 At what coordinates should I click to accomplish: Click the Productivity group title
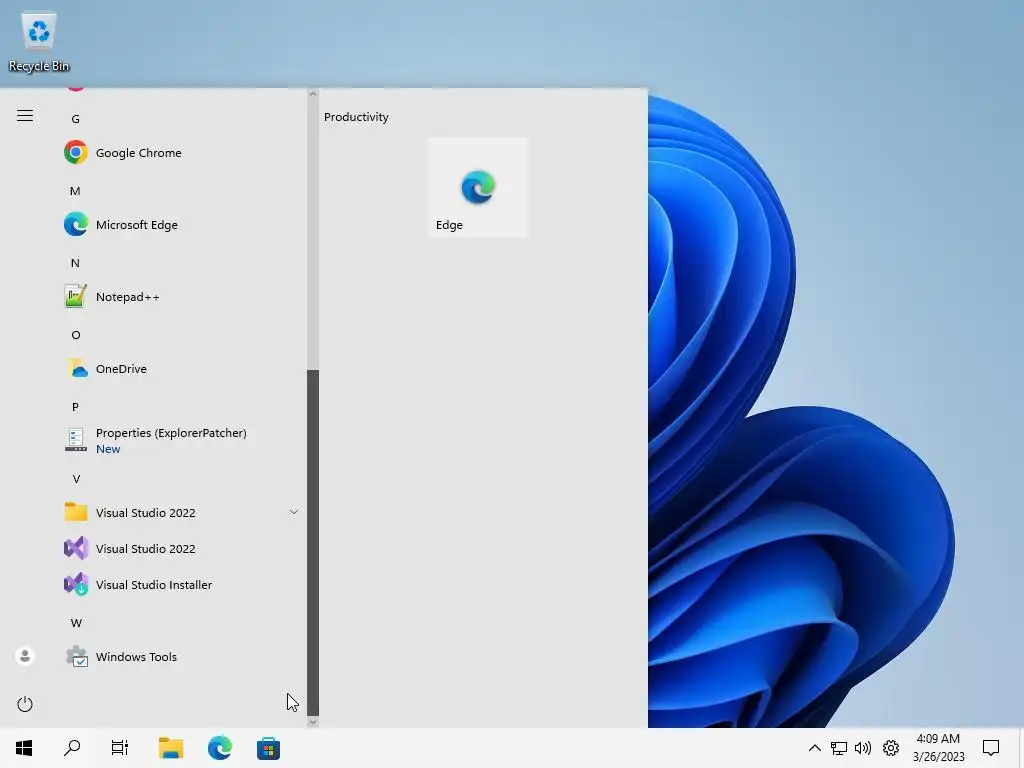(356, 117)
